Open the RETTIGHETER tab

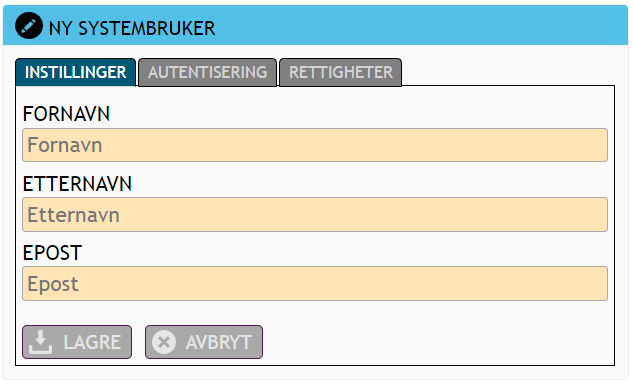pyautogui.click(x=340, y=72)
